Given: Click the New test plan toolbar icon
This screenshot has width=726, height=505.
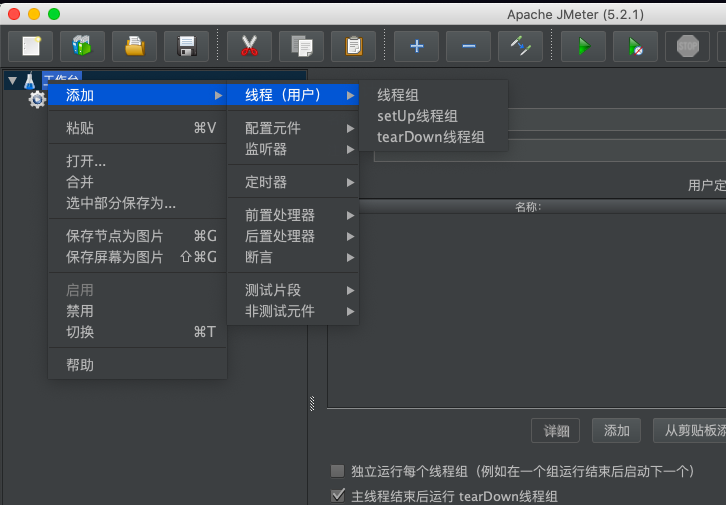Looking at the screenshot, I should 31,46.
